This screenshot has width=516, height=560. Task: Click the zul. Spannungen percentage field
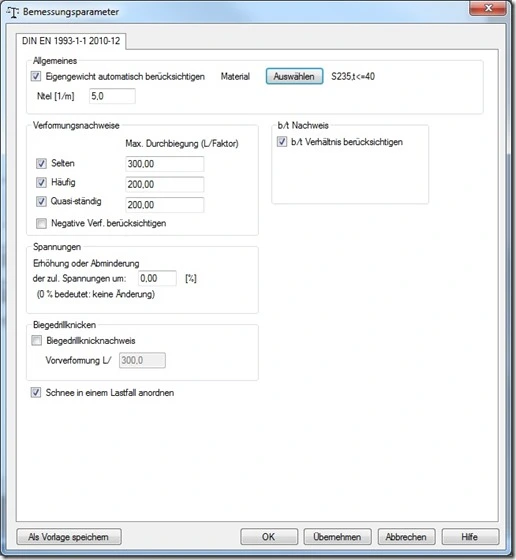[x=157, y=278]
